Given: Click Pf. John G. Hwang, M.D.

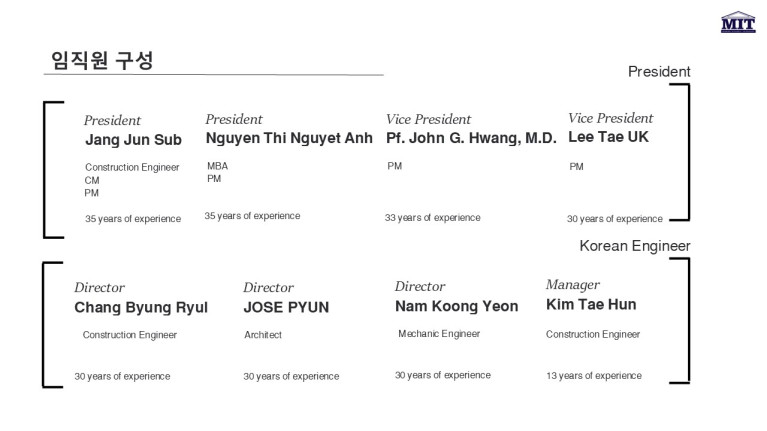Looking at the screenshot, I should pos(471,138).
